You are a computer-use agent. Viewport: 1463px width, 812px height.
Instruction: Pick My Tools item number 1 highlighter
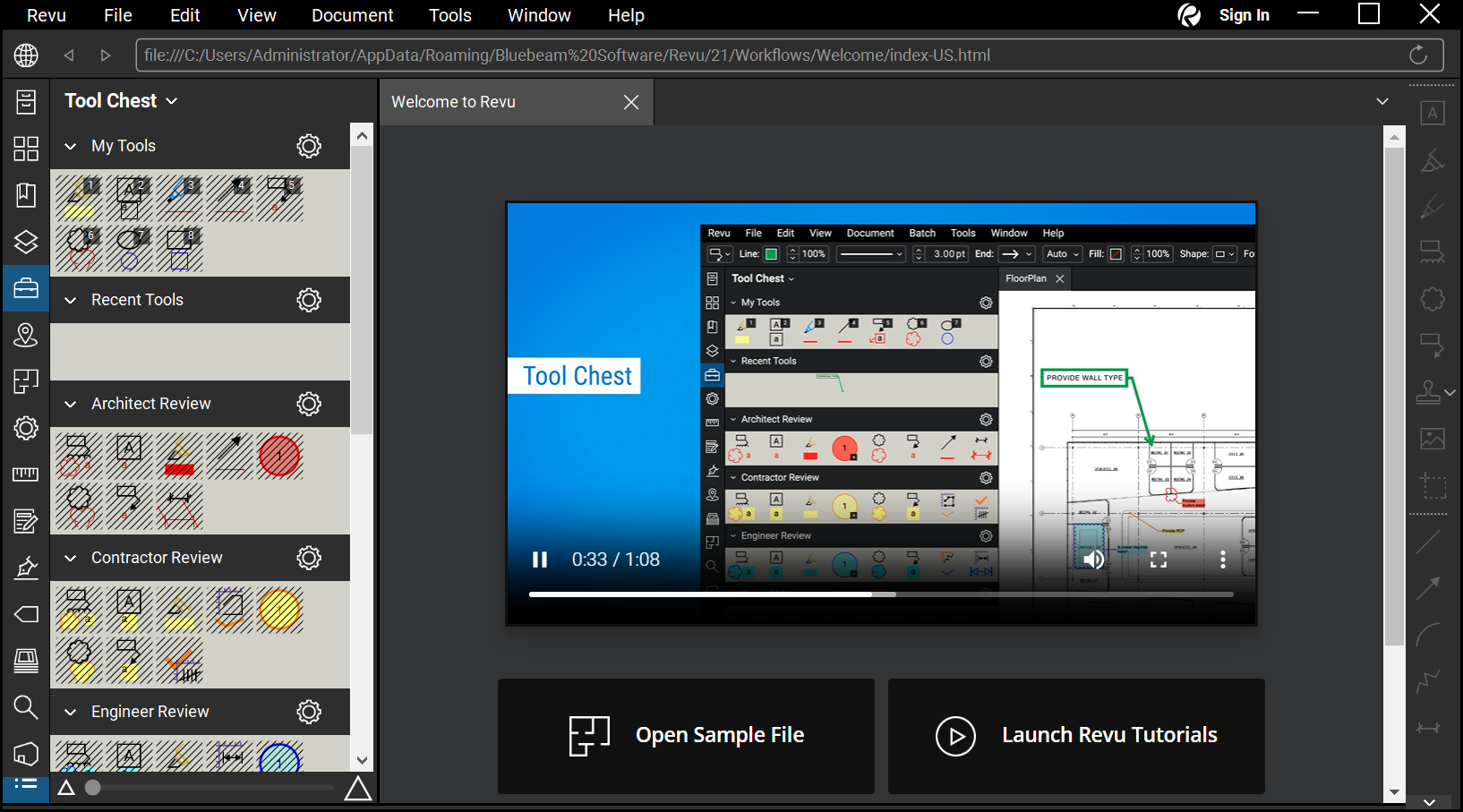(81, 198)
